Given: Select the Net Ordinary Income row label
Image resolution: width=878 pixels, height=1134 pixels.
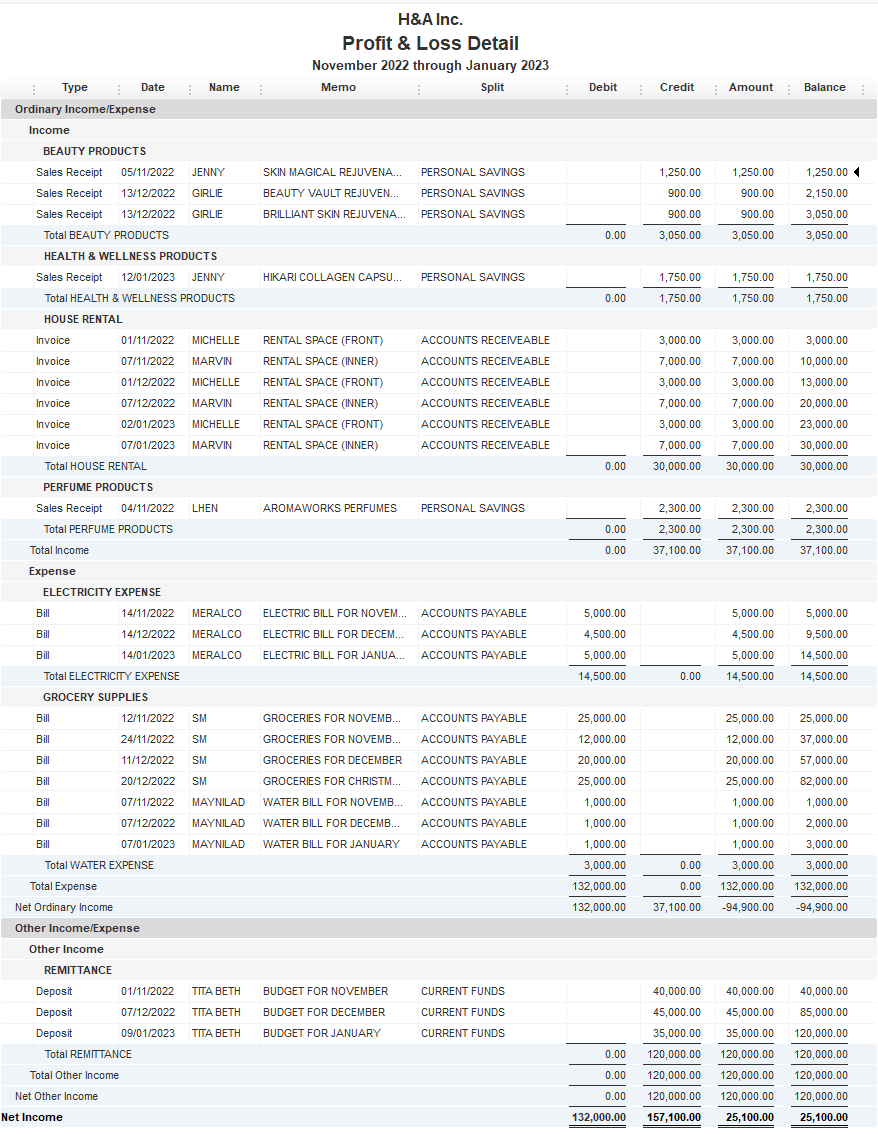Looking at the screenshot, I should (x=64, y=906).
